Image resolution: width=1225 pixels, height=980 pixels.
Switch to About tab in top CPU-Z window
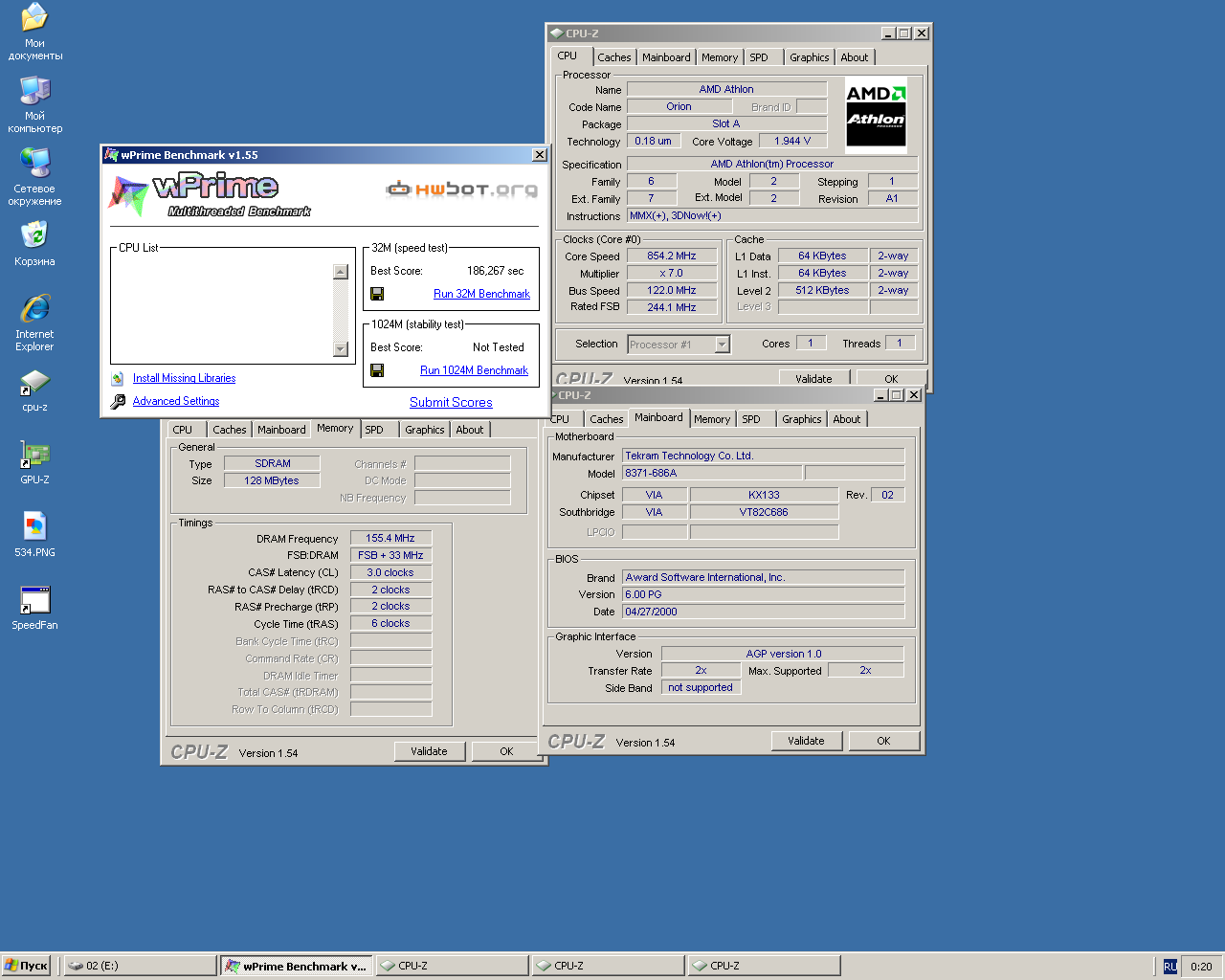[x=855, y=57]
